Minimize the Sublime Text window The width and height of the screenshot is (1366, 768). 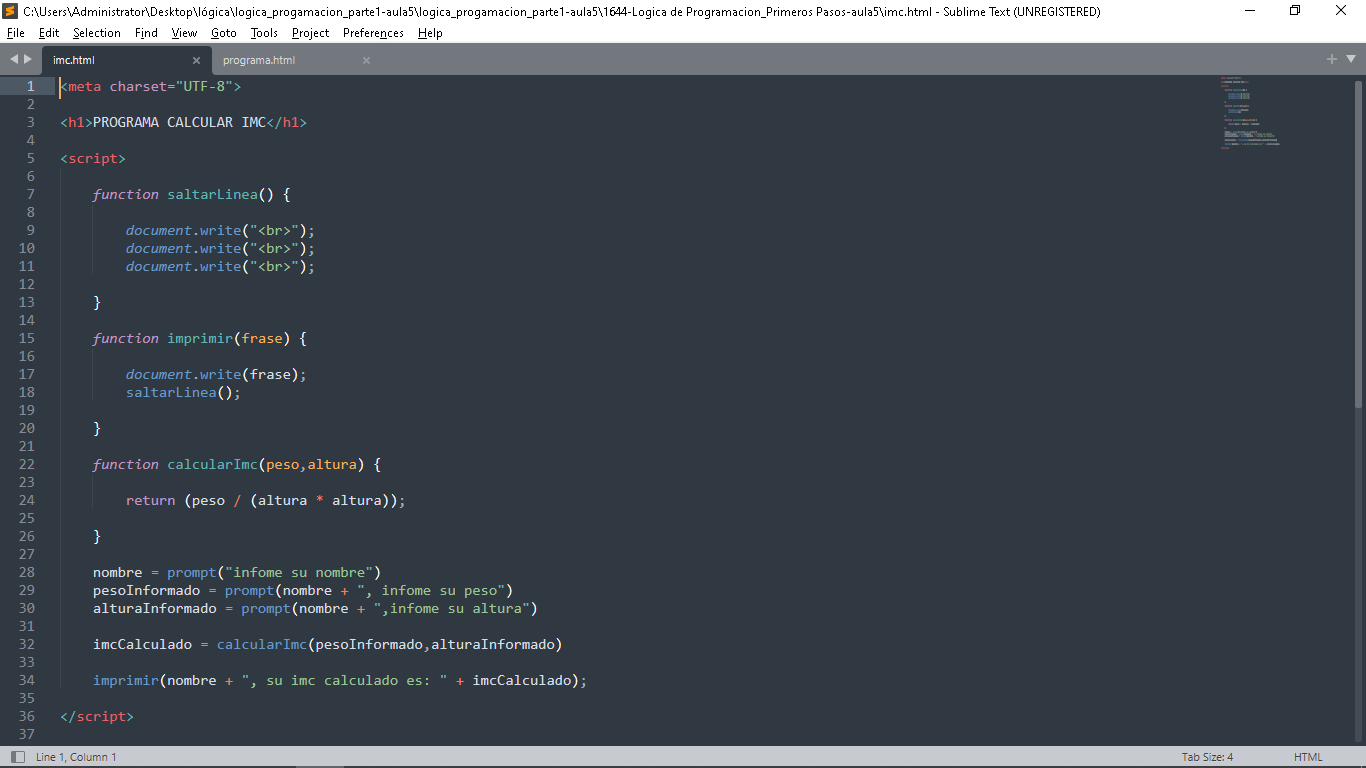1250,11
